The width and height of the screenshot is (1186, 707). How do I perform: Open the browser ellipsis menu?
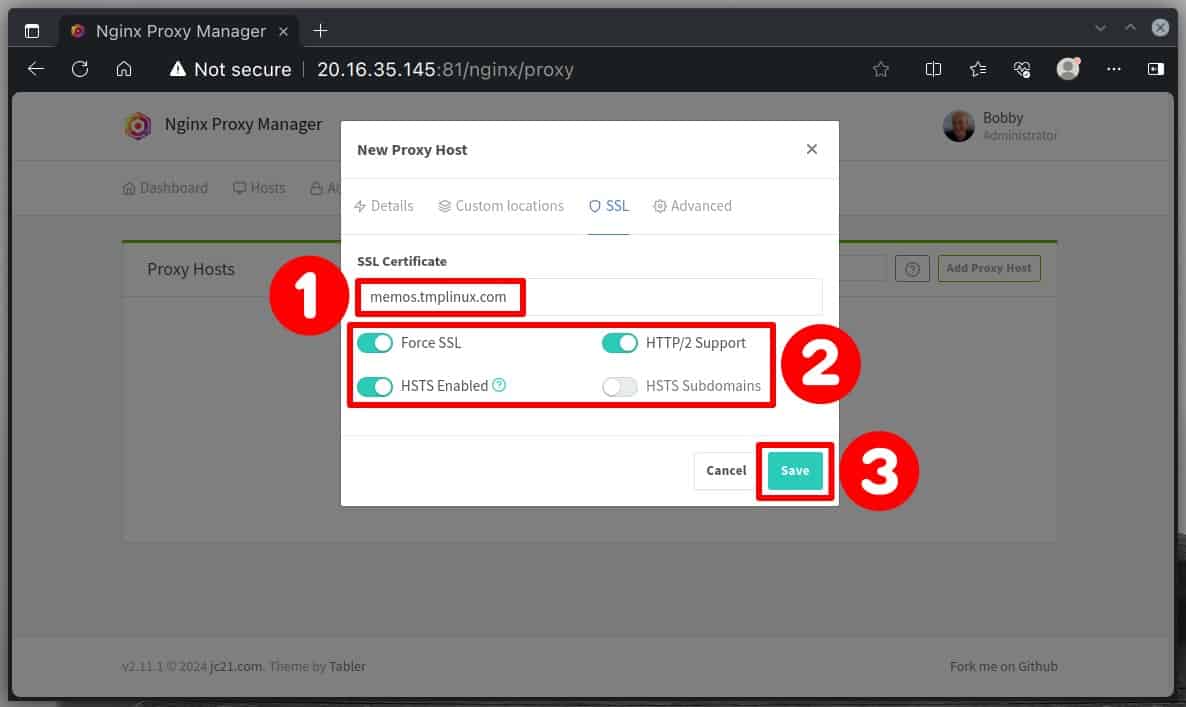tap(1113, 69)
